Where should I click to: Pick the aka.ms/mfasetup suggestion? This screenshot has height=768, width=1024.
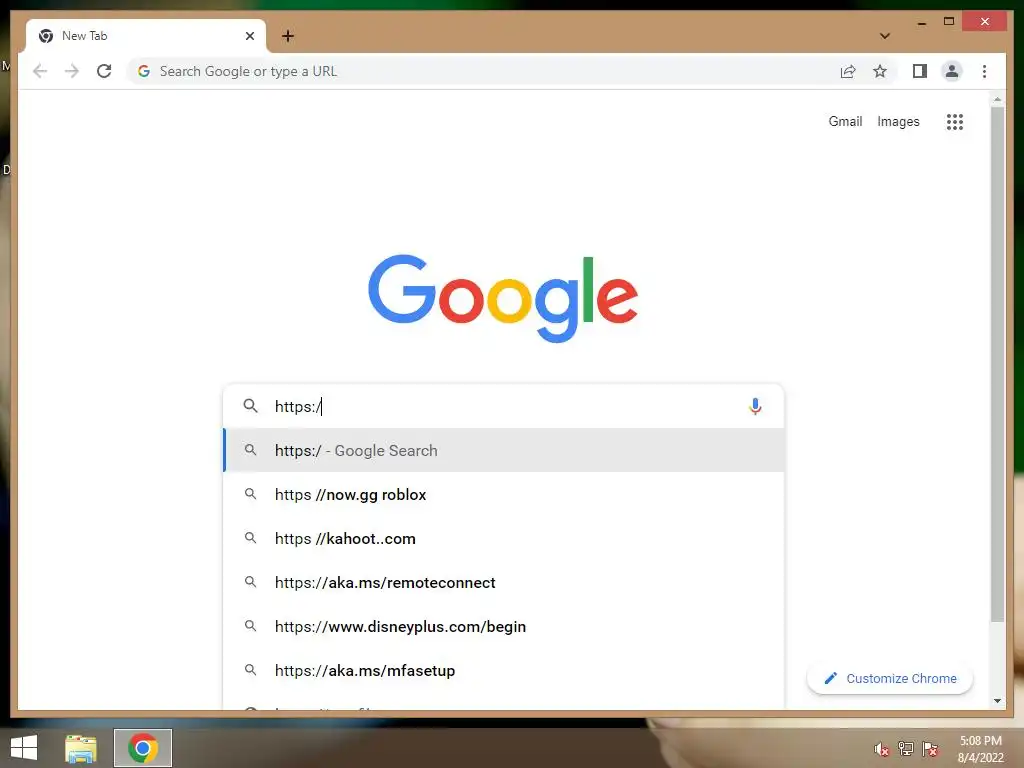coord(504,671)
